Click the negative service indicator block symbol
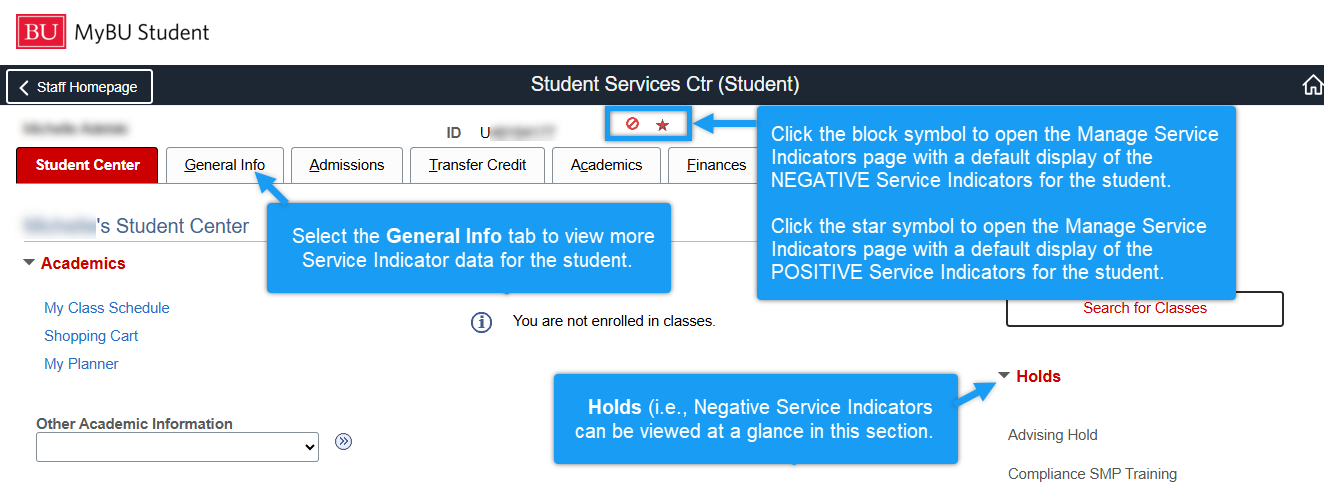 (x=632, y=124)
